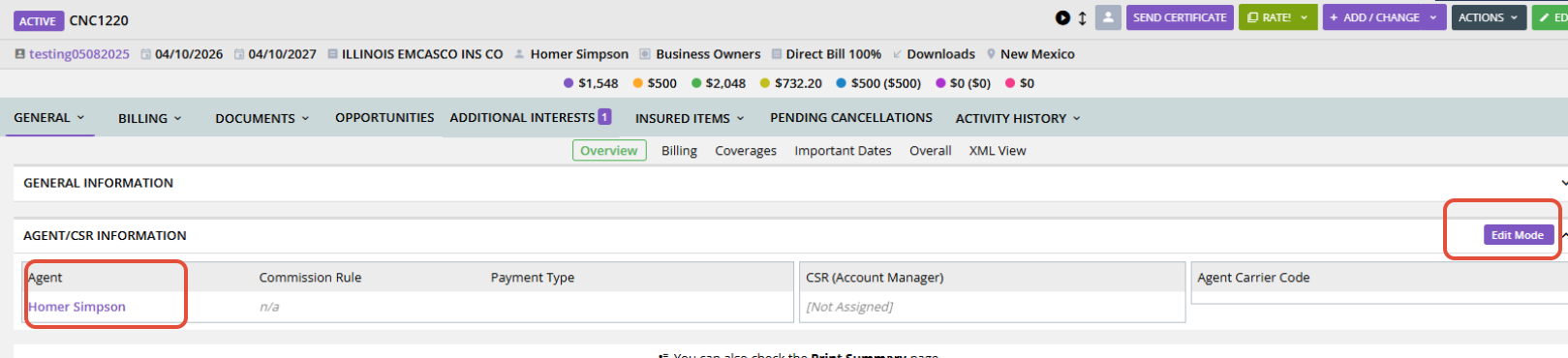Click the black play circle icon
The image size is (1568, 358).
point(1062,17)
